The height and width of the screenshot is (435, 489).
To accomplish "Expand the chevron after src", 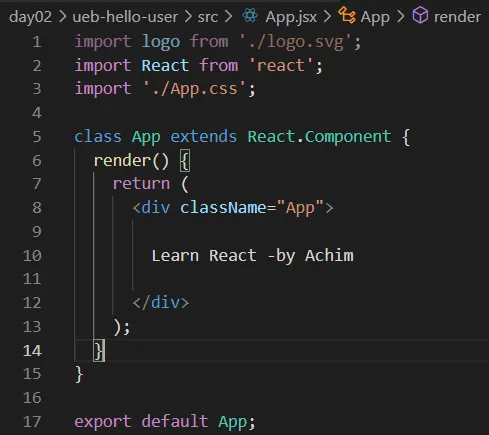I will (228, 17).
